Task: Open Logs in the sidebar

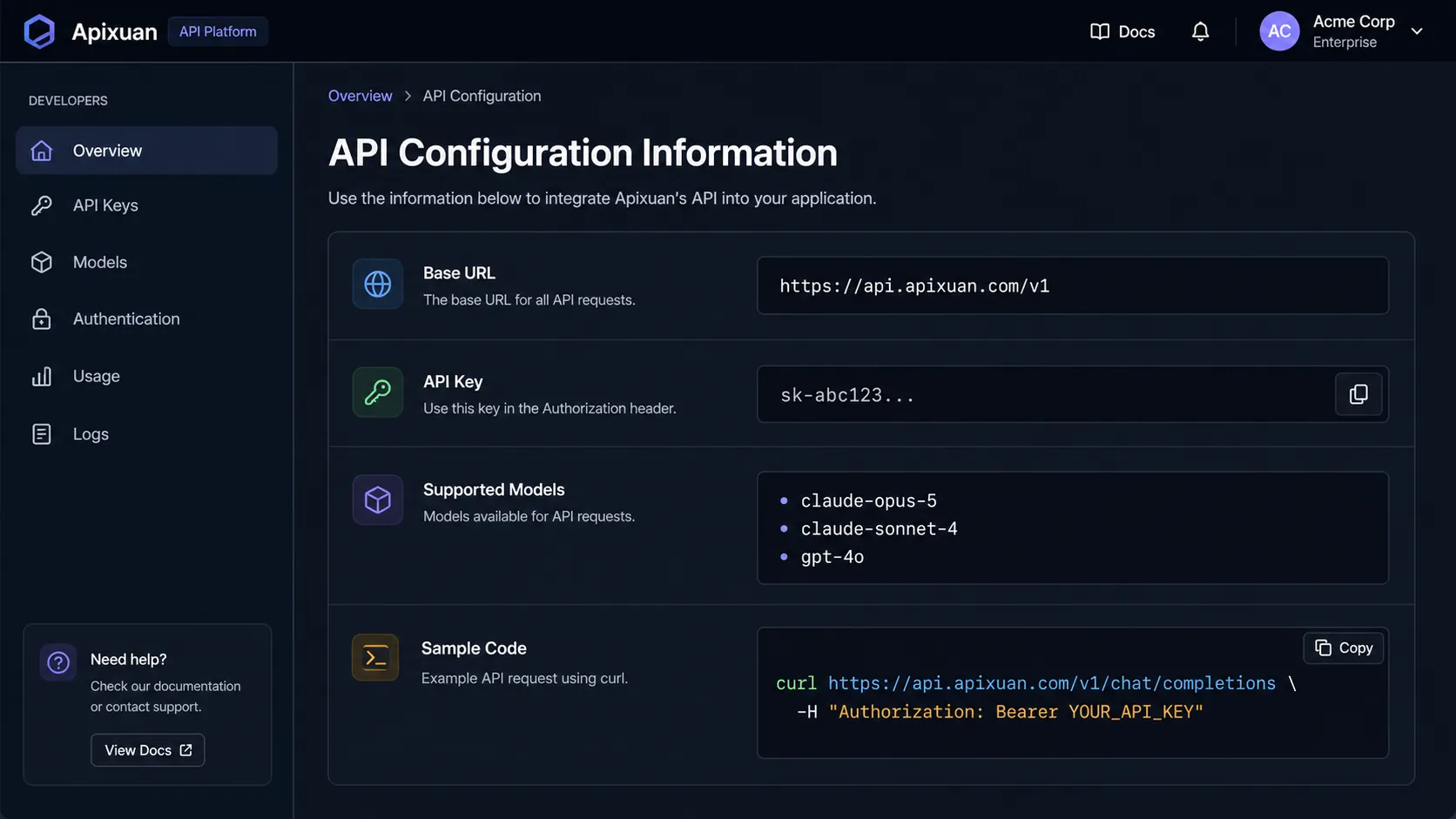Action: click(x=146, y=433)
